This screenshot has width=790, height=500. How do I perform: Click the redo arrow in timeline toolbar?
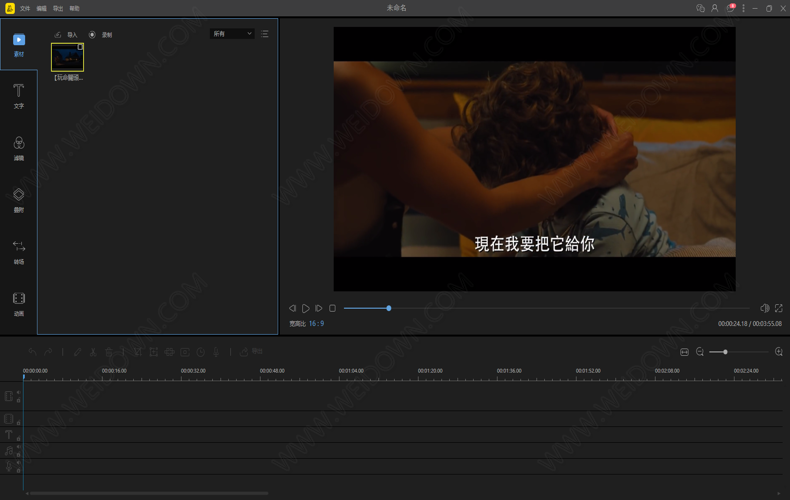[x=48, y=352]
